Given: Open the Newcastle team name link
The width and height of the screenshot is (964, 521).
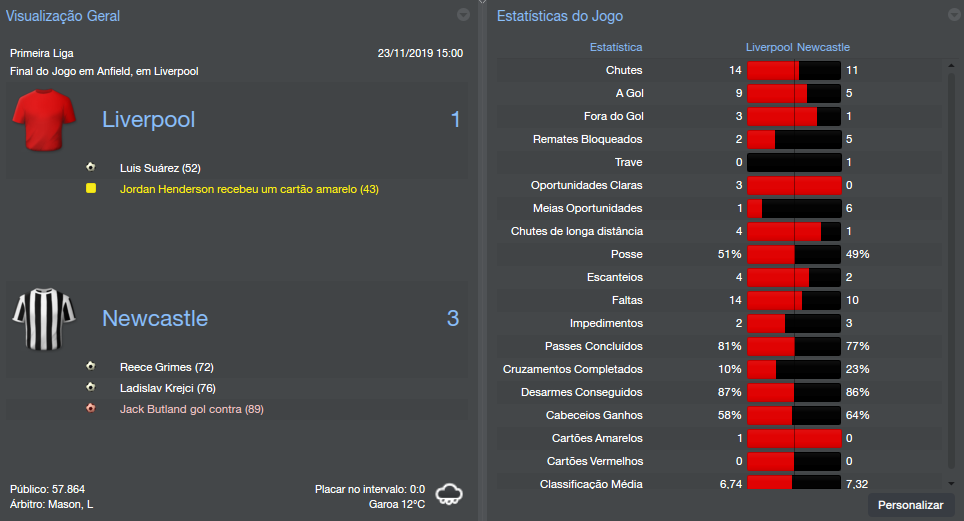Looking at the screenshot, I should click(155, 319).
